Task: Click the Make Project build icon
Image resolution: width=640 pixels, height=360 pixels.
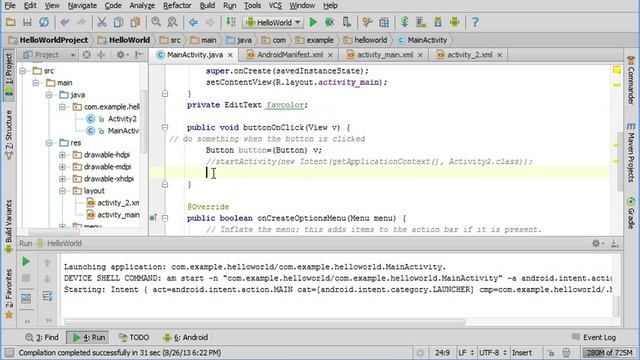Action: [231, 22]
